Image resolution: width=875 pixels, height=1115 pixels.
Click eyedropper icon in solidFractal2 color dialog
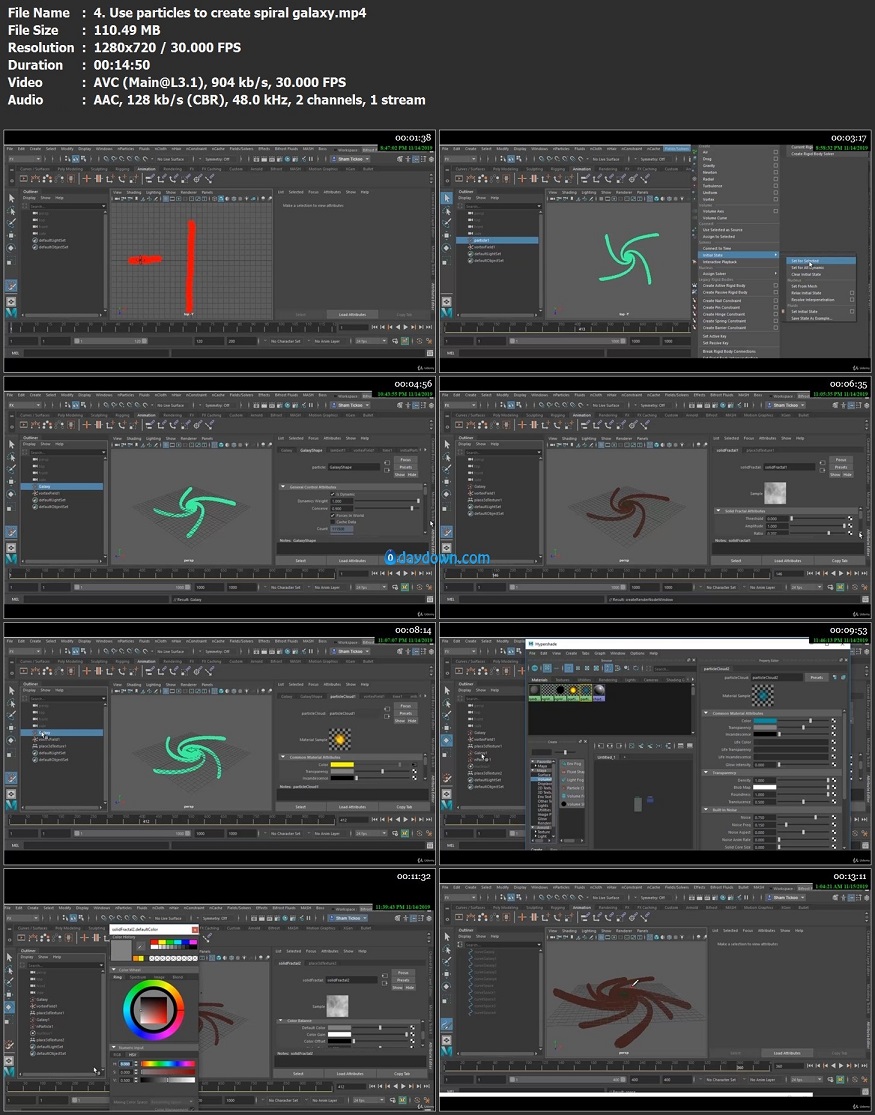141,946
